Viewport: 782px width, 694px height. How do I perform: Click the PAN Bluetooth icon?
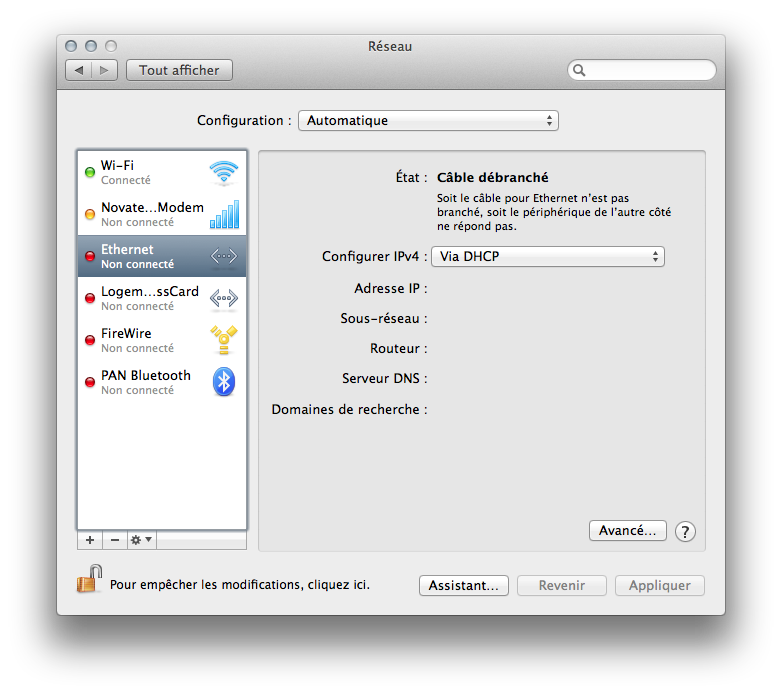(224, 382)
